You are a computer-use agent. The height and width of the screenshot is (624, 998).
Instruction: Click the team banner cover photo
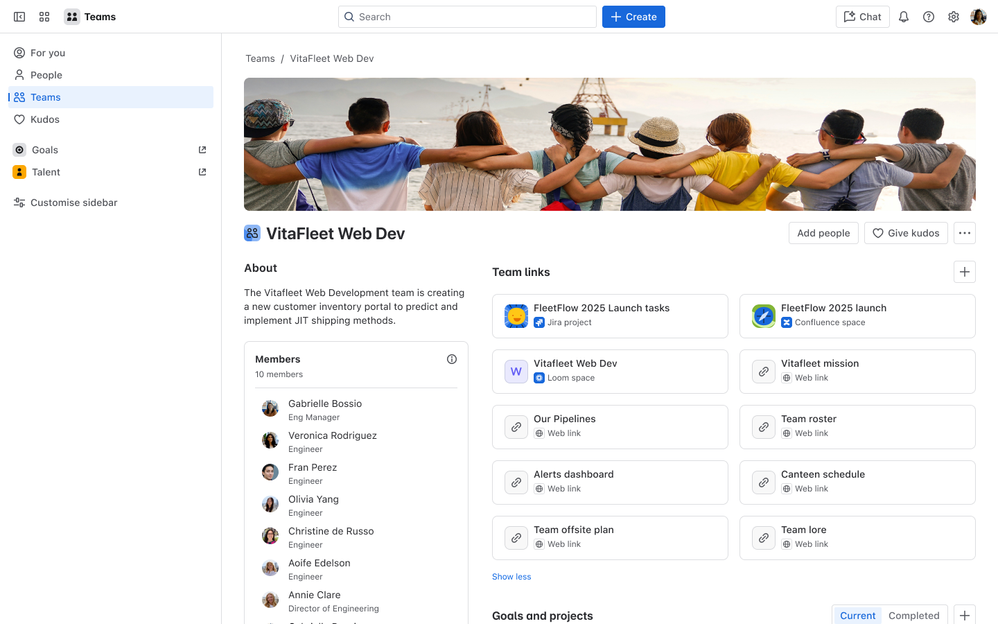610,145
